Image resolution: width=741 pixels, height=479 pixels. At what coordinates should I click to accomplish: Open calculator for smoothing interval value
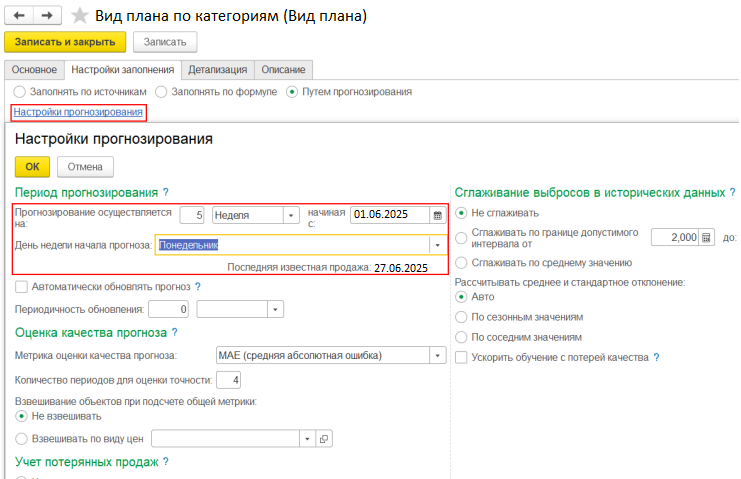(707, 237)
